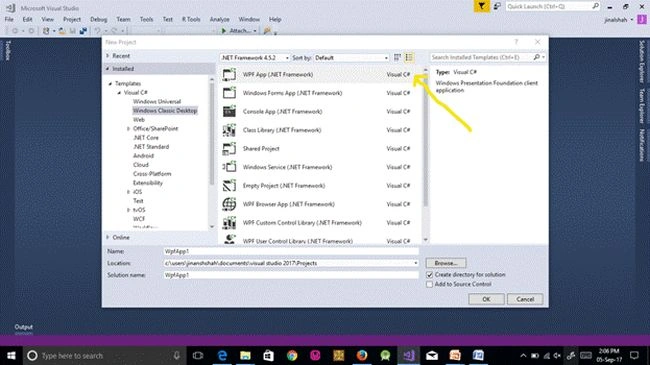Select Windows Universal in the tree
The height and width of the screenshot is (365, 650).
point(157,102)
